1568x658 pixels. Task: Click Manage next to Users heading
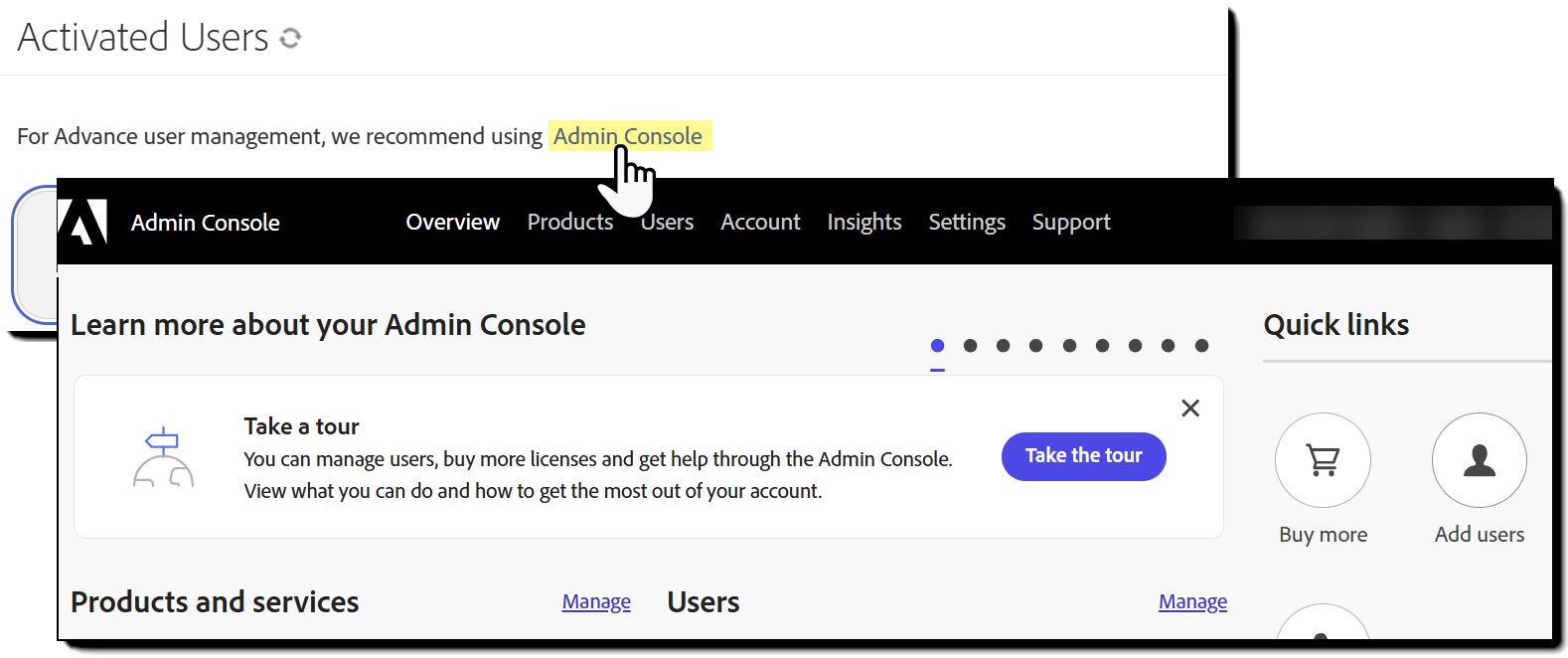click(x=1192, y=601)
